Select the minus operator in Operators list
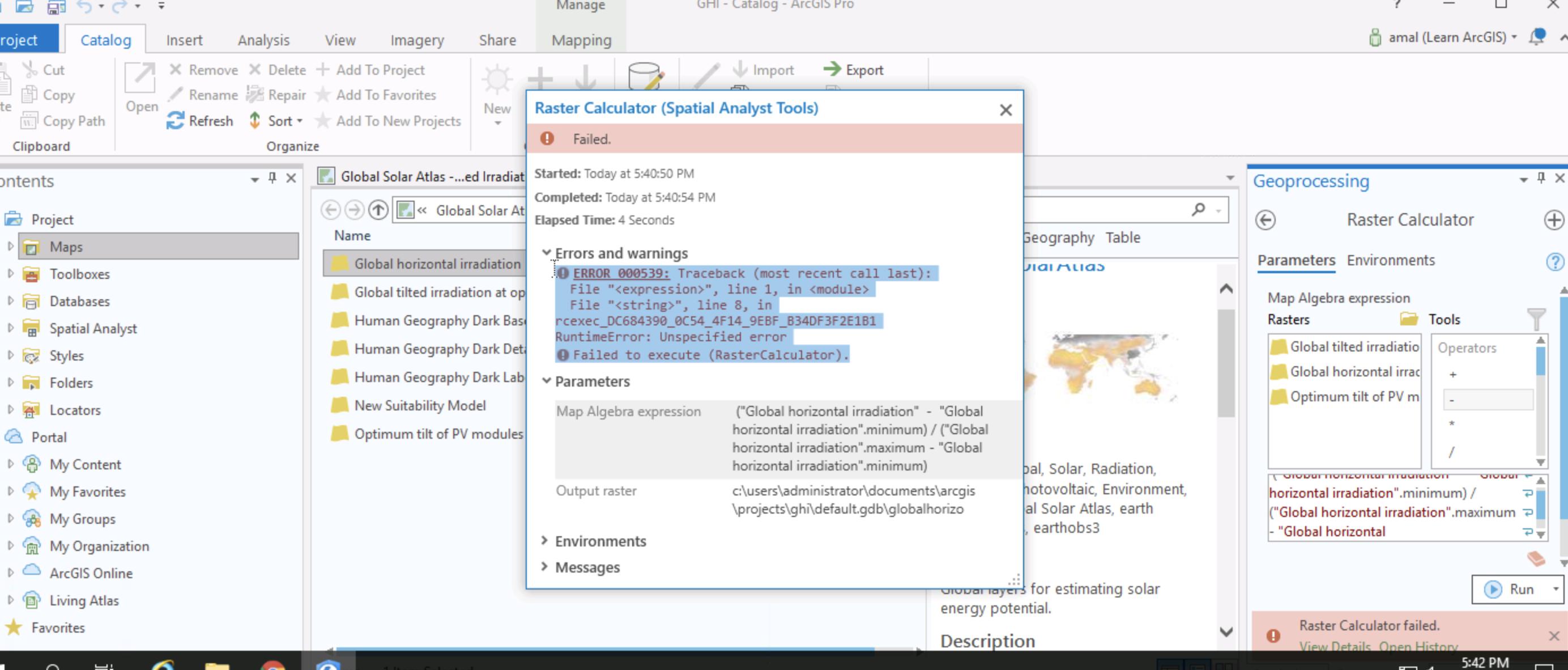1568x670 pixels. tap(1487, 400)
